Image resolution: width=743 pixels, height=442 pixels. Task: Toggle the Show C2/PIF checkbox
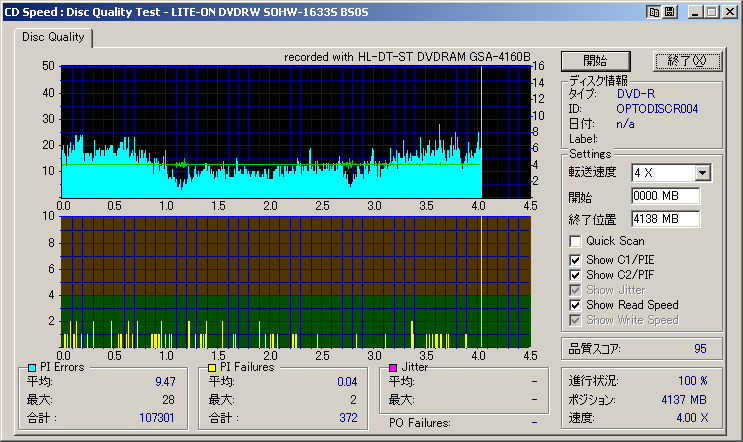(x=575, y=275)
